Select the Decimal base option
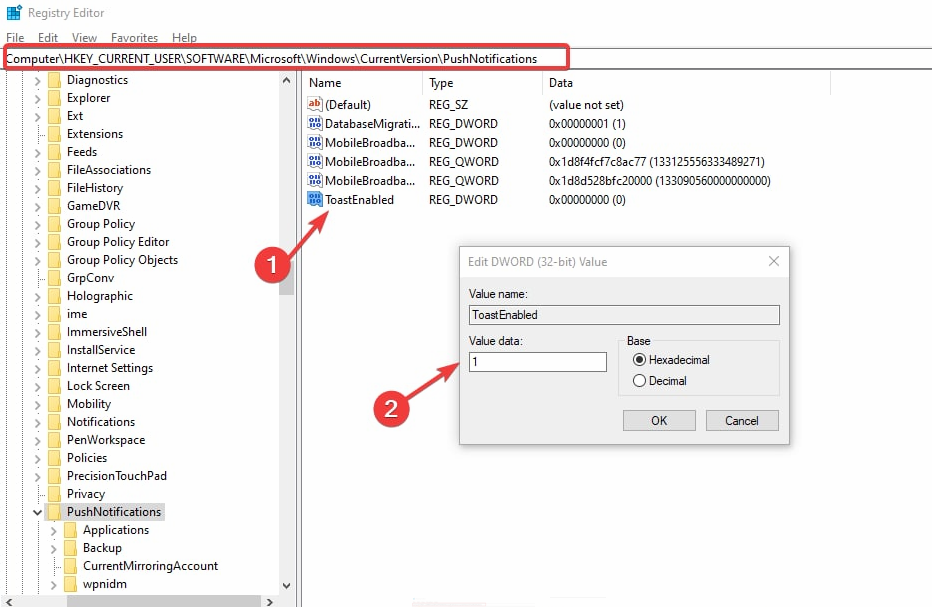The image size is (932, 607). pyautogui.click(x=640, y=380)
